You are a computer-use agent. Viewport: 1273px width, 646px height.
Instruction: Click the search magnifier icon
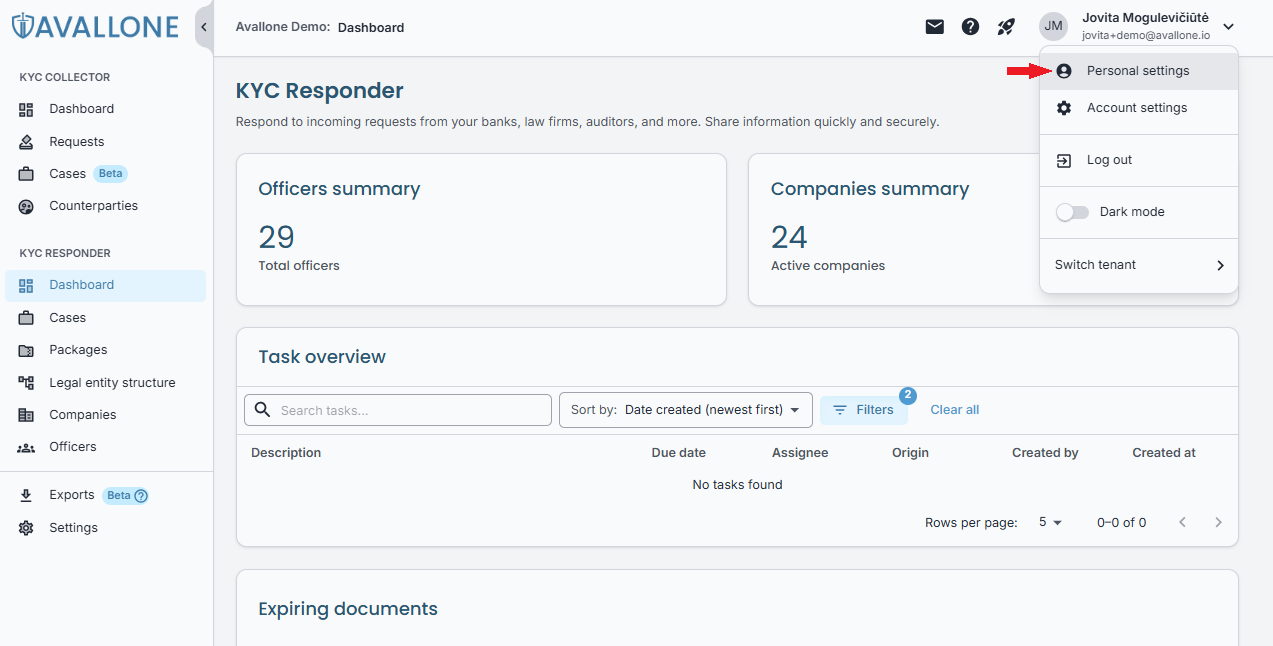[x=263, y=410]
